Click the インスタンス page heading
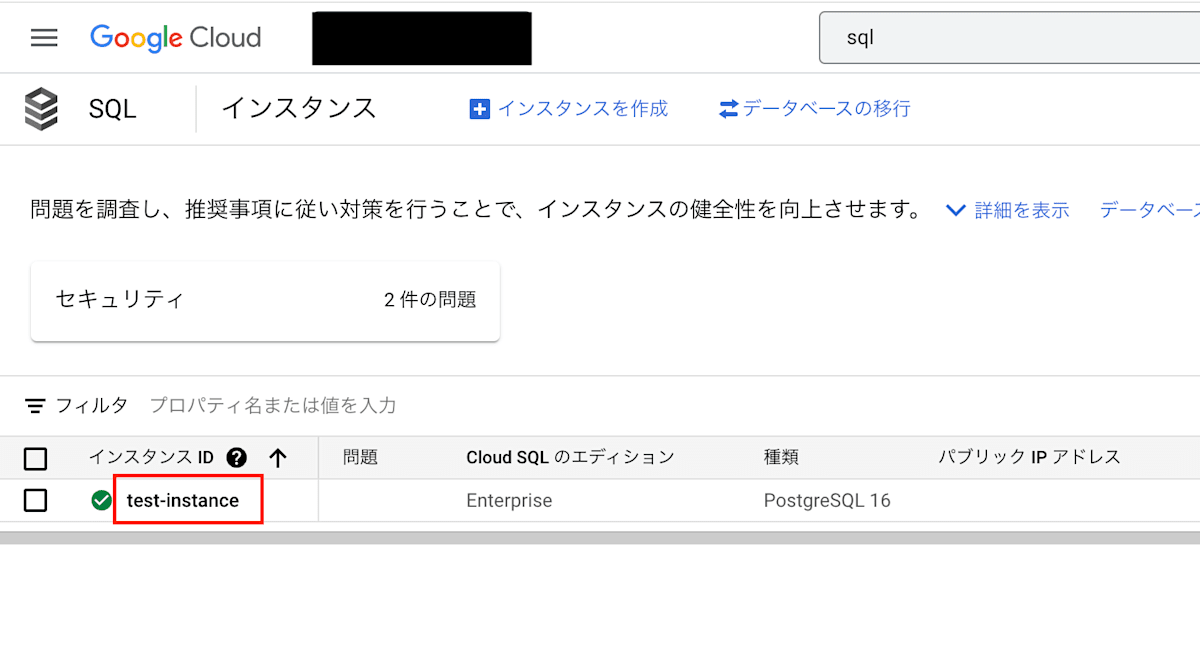The image size is (1200, 669). 298,108
